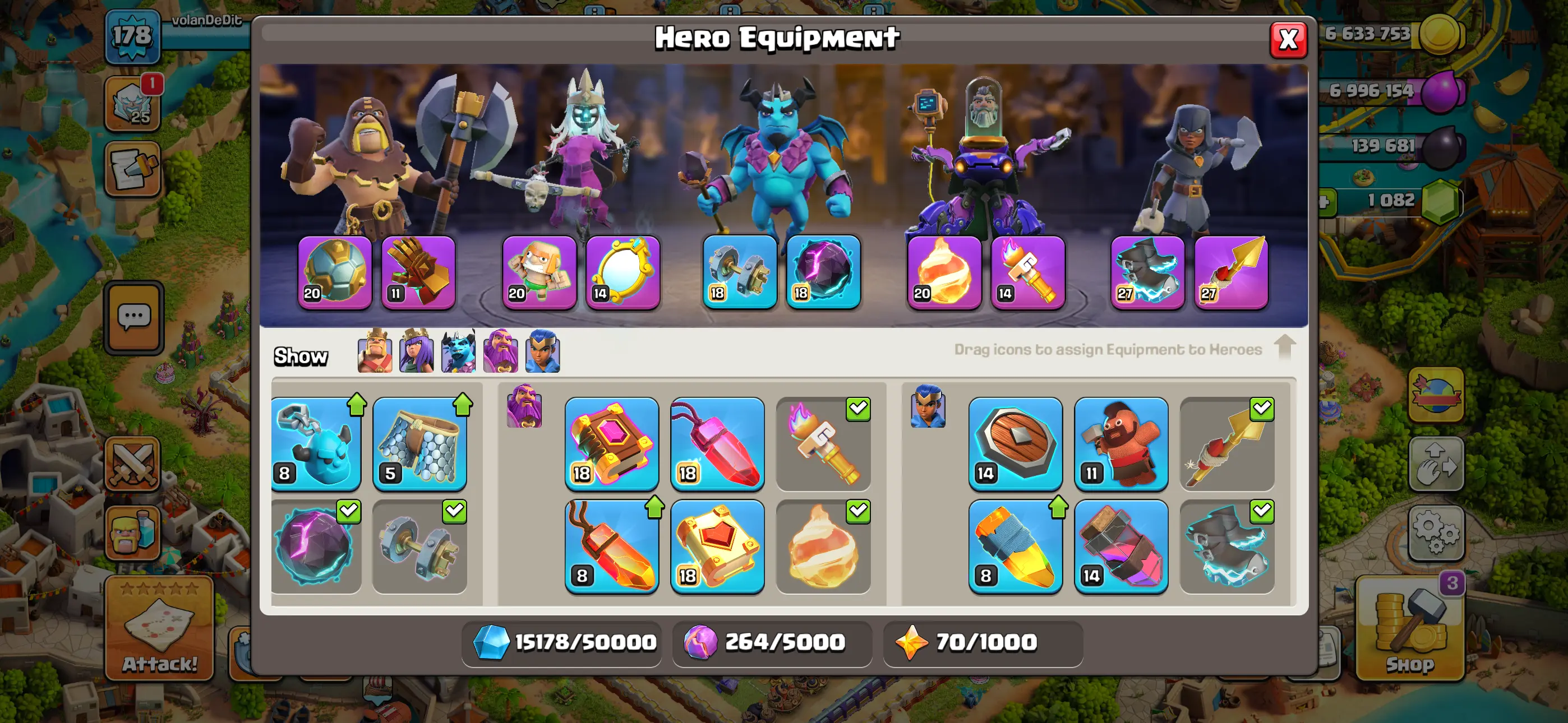Click the arrow beside Drag icons hint
This screenshot has height=723, width=1568.
pyautogui.click(x=1284, y=347)
